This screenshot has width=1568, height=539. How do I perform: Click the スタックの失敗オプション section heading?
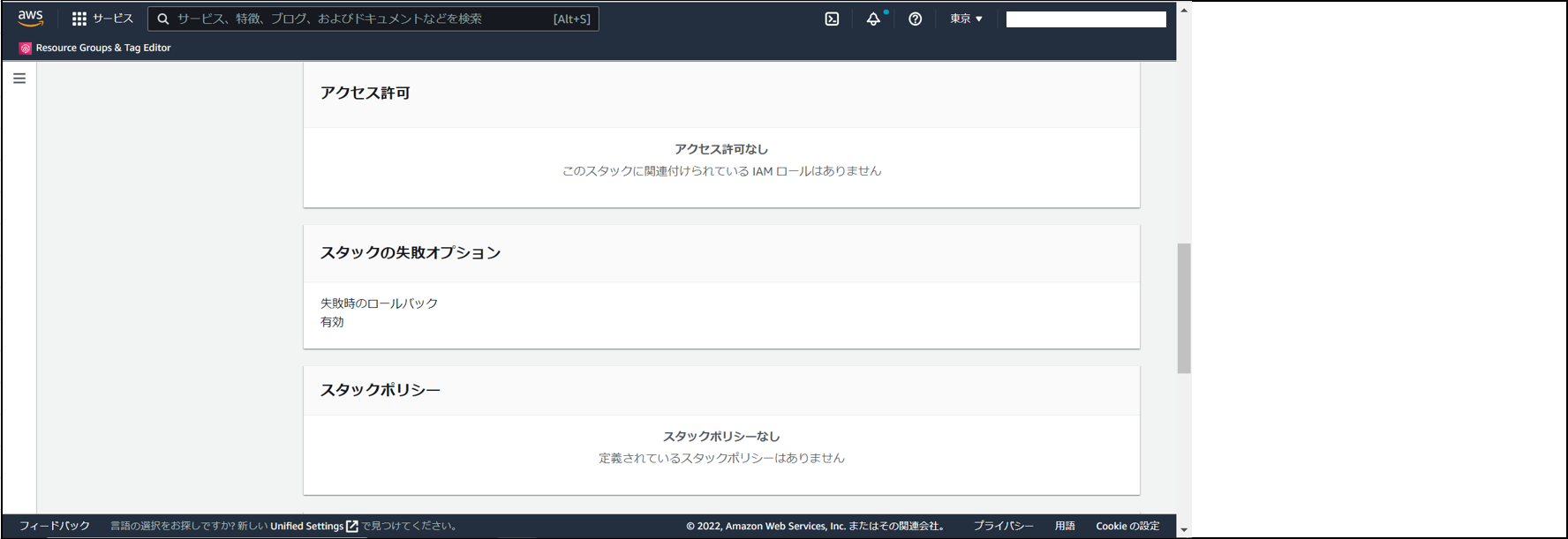point(411,253)
